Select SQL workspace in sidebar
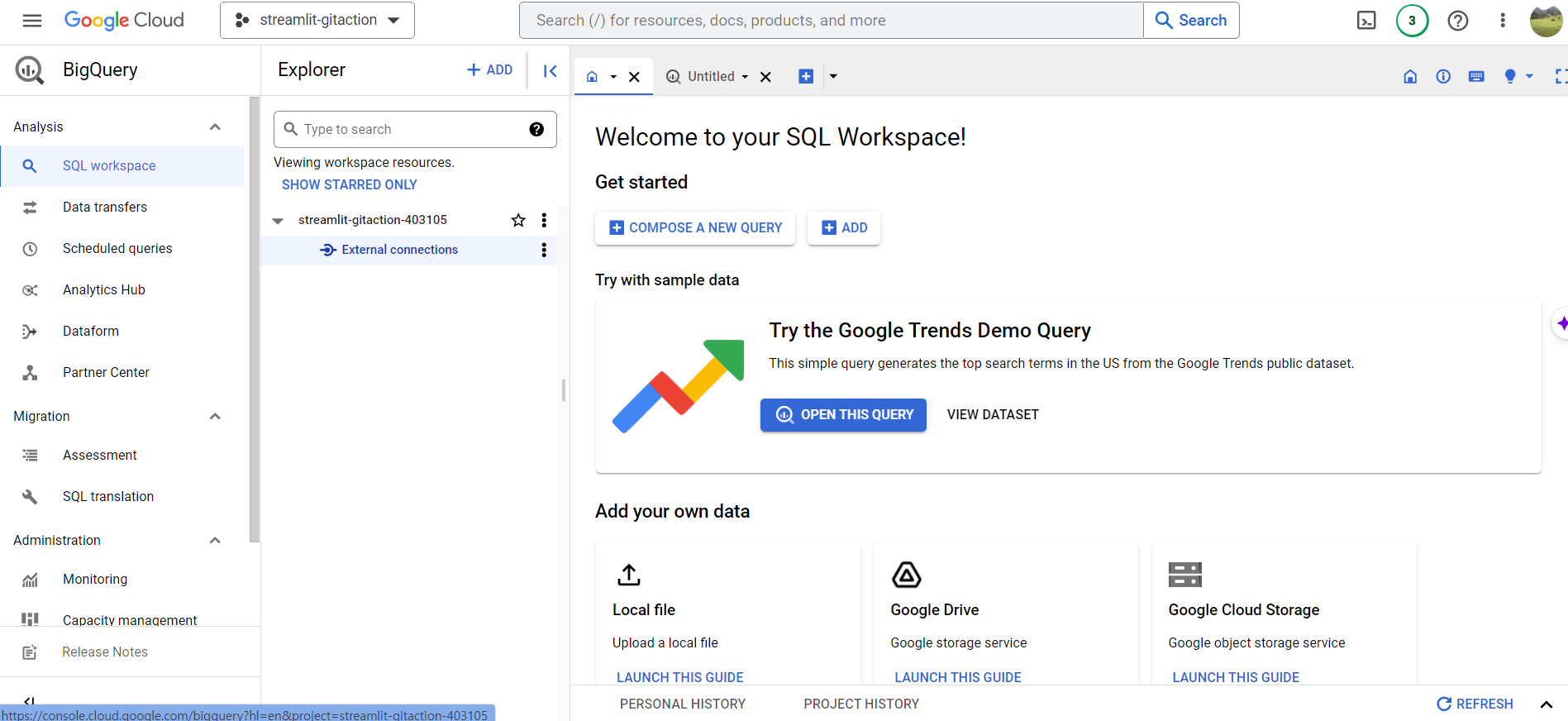The image size is (1568, 721). coord(122,166)
